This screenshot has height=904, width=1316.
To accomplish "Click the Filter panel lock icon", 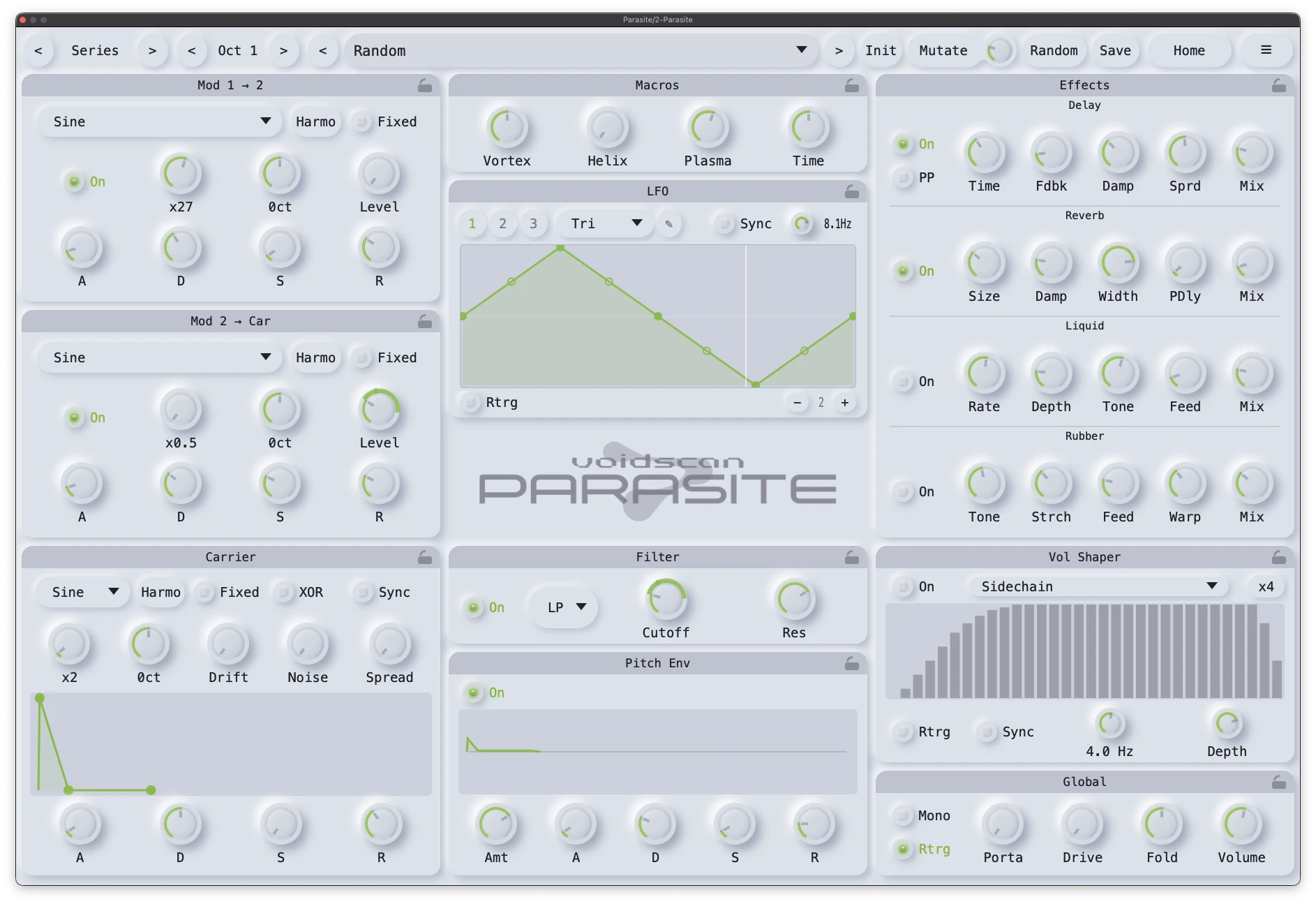I will (851, 557).
